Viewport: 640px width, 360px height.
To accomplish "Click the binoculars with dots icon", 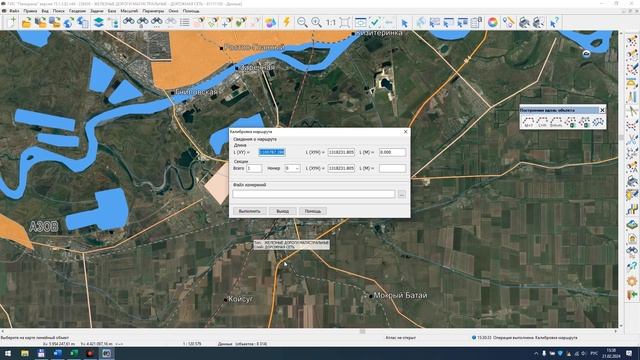I will [x=156, y=22].
